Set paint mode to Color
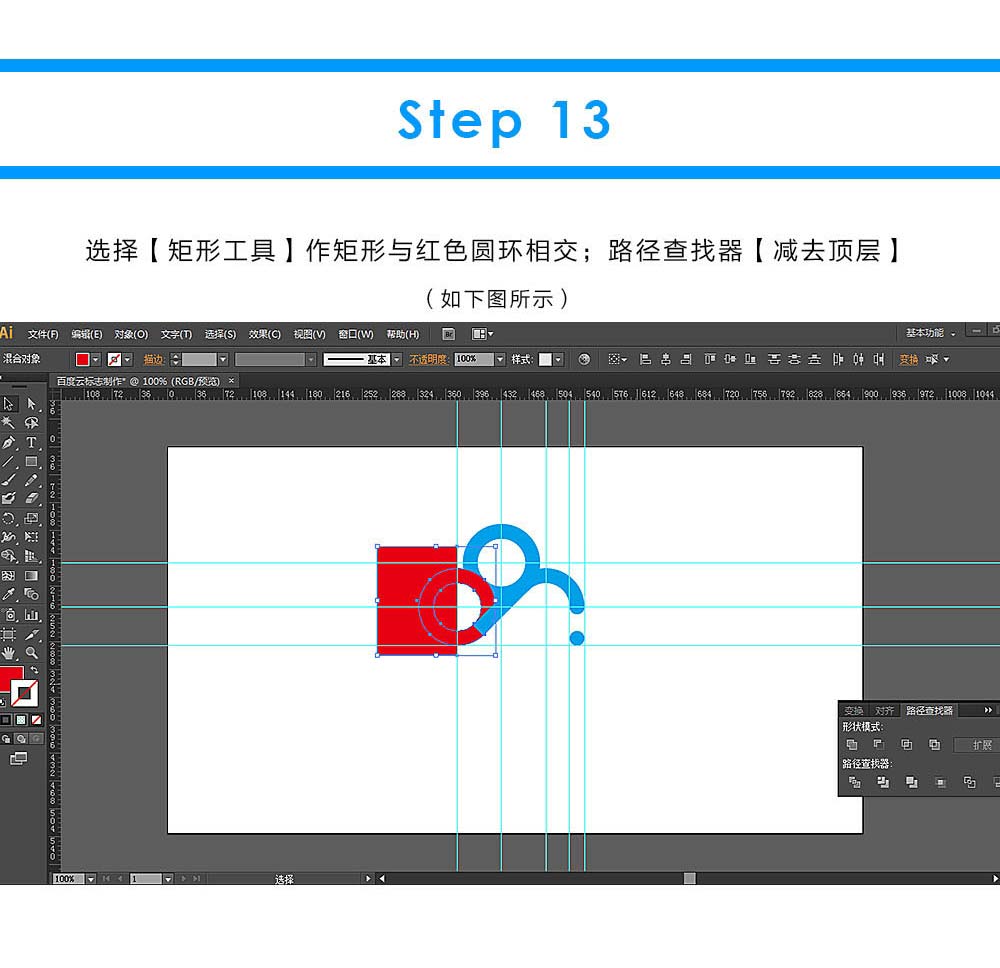 (x=6, y=720)
